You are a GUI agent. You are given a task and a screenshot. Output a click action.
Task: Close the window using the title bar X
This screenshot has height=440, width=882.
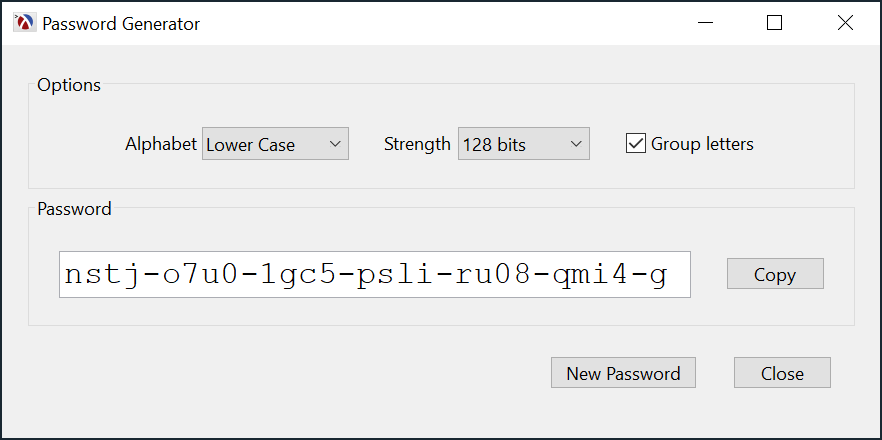pyautogui.click(x=844, y=23)
